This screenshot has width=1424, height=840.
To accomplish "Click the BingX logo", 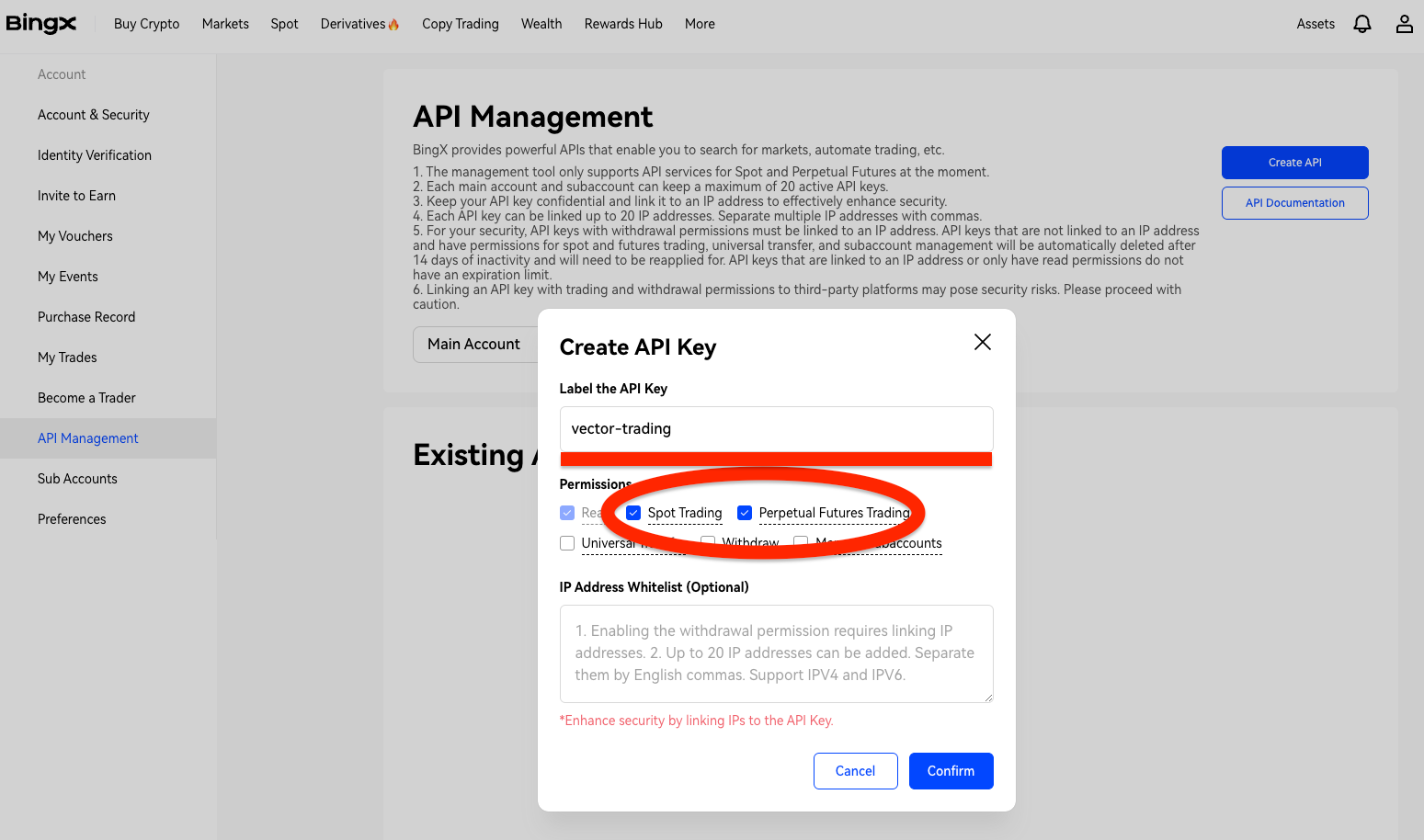I will coord(41,24).
